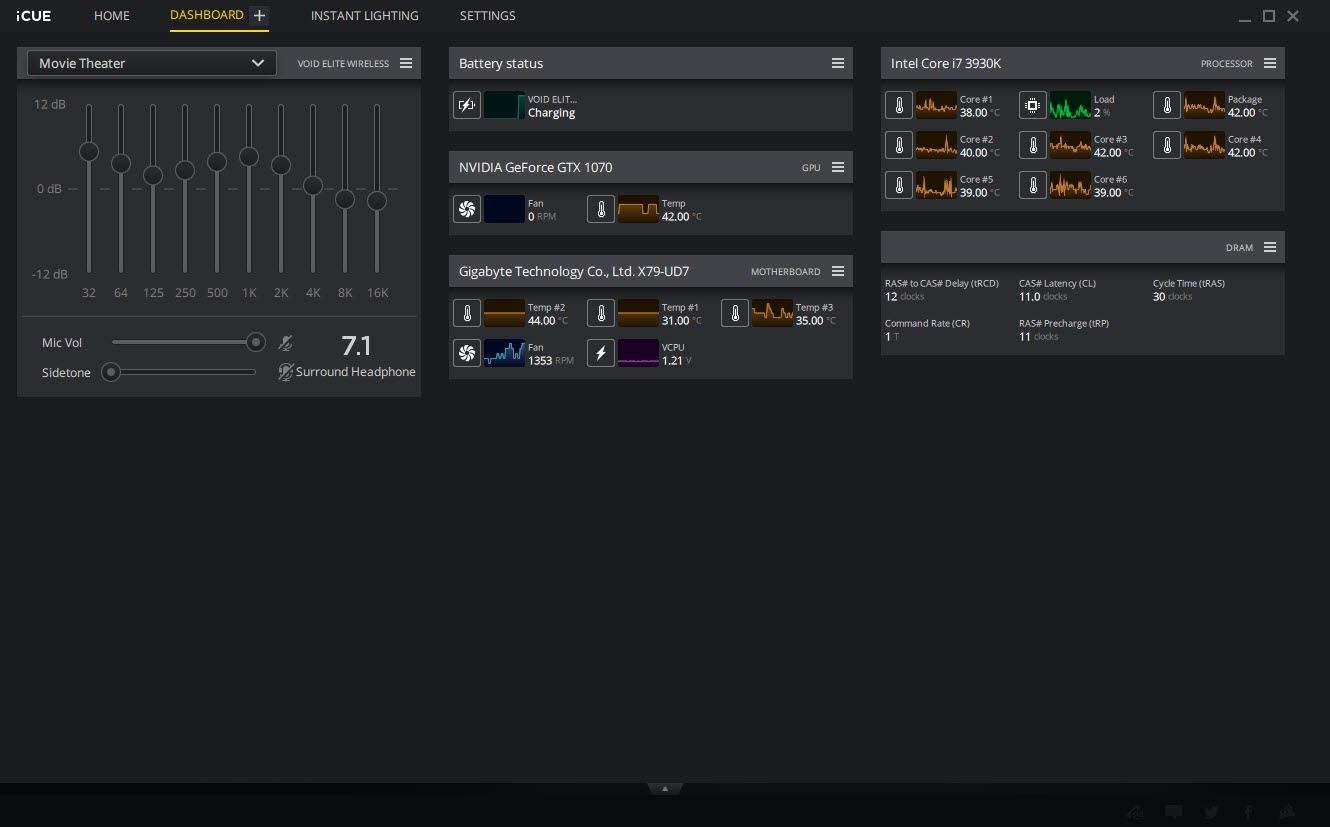Click the motherboard Temp #3 thermometer icon
Screen dimensions: 1330x827
734,313
